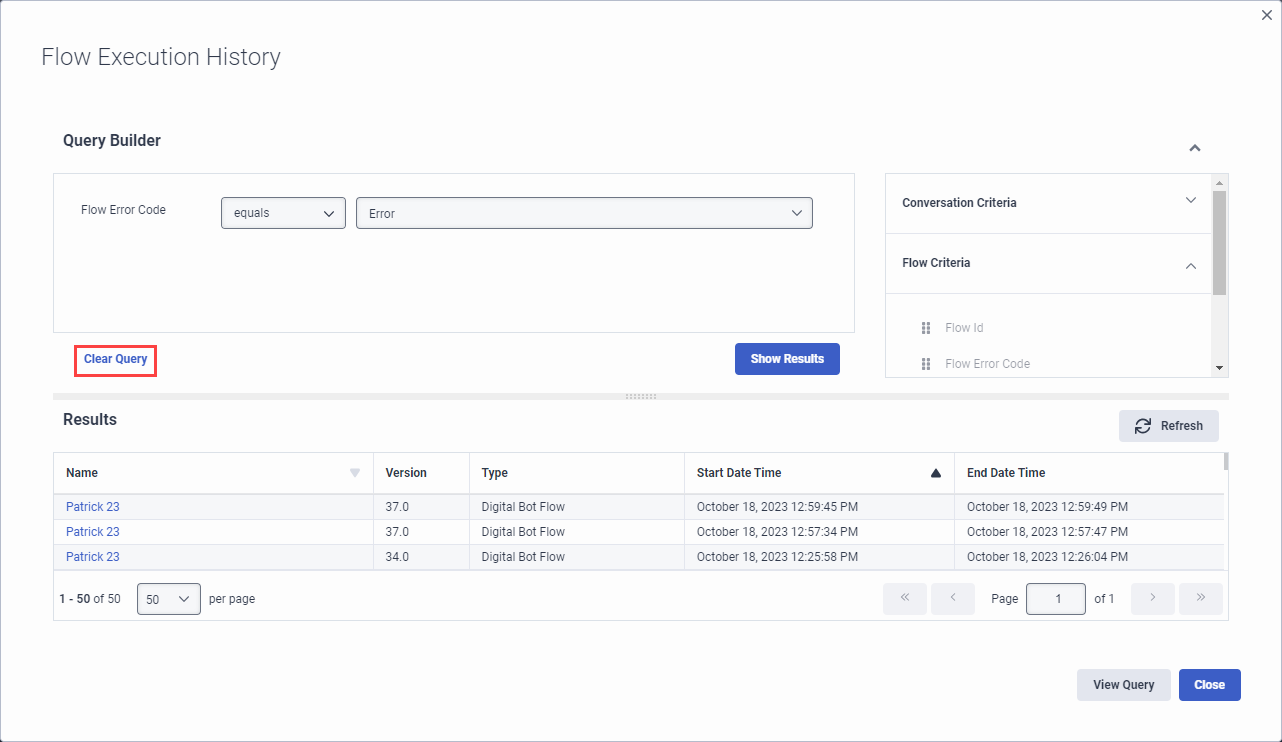Go to the next results page
The width and height of the screenshot is (1282, 742).
[x=1152, y=598]
